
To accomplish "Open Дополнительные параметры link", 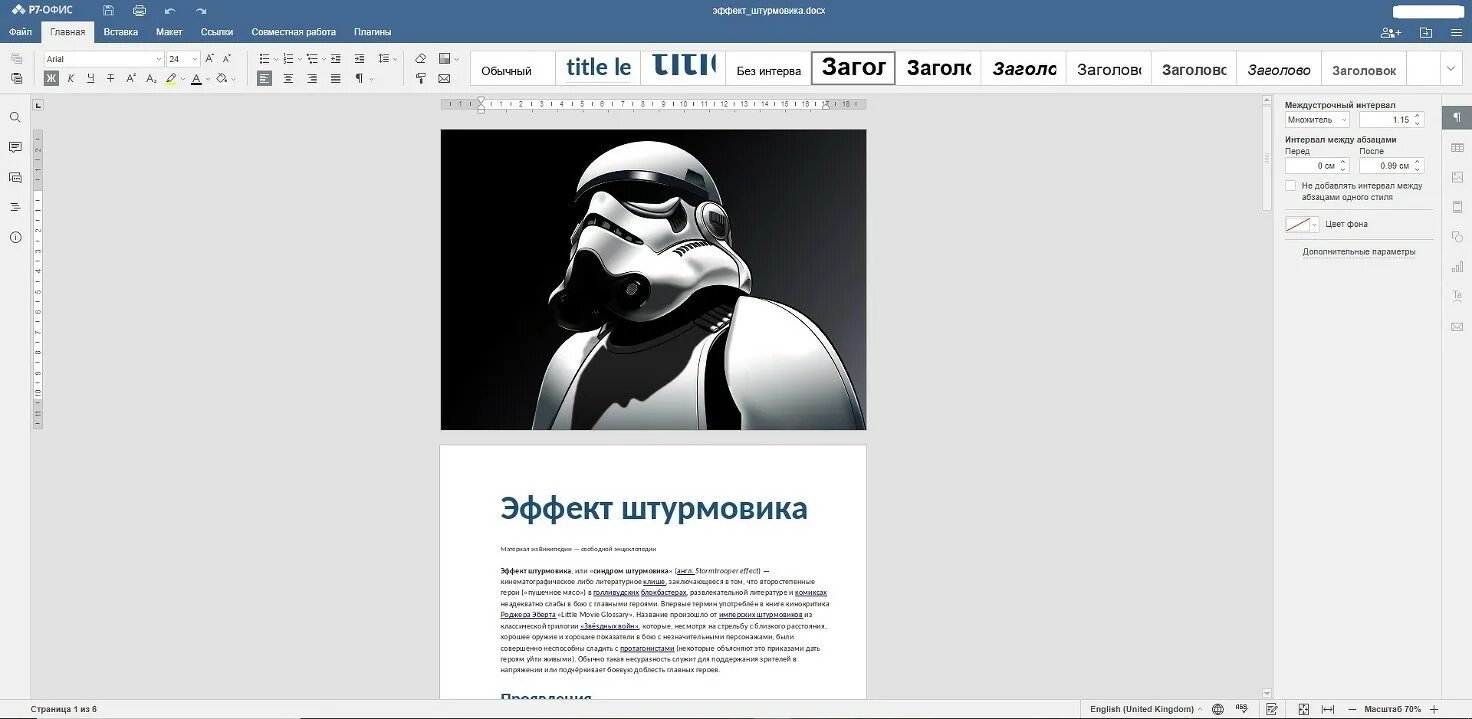I will [x=1358, y=252].
